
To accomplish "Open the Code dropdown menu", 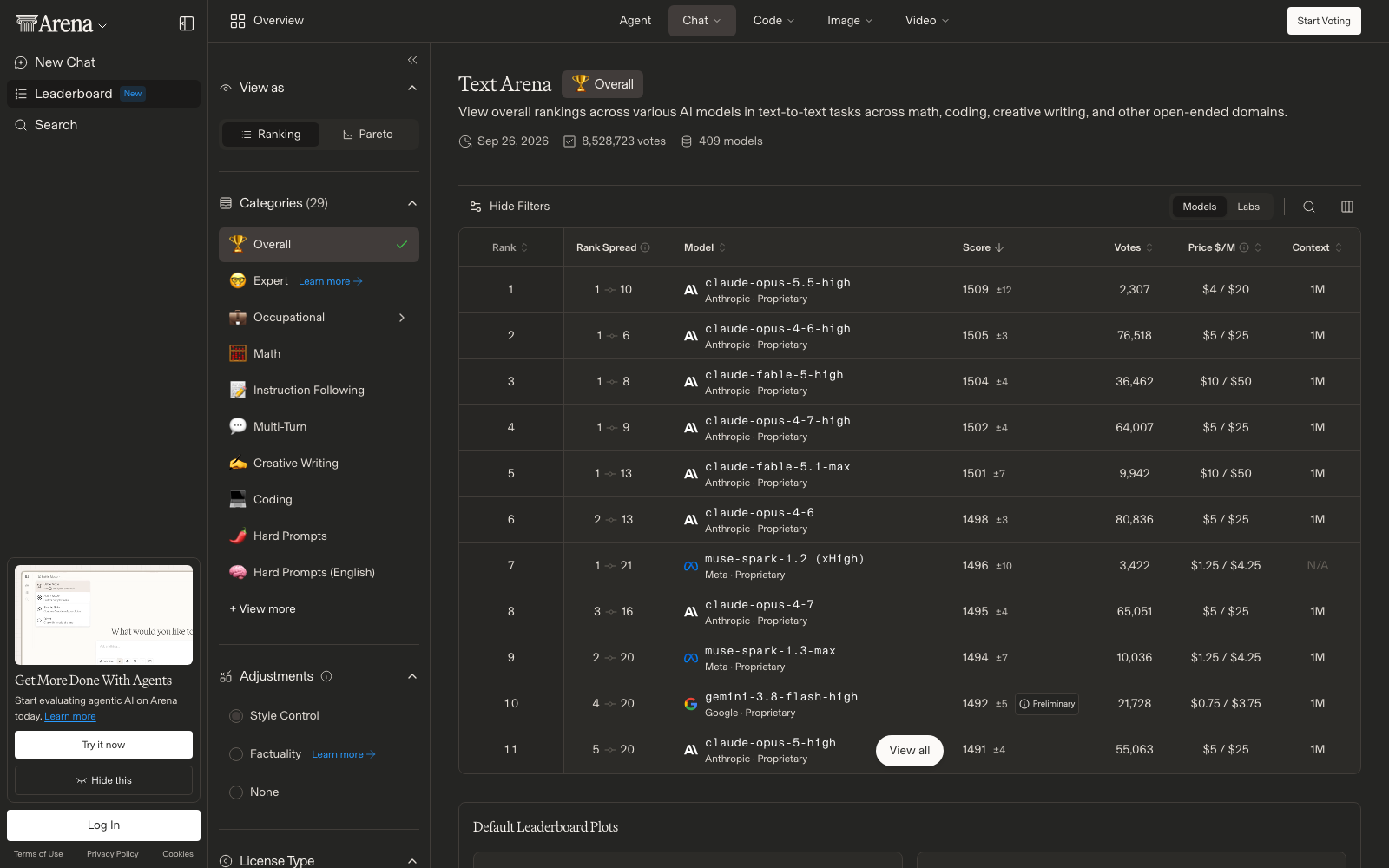I will point(773,21).
